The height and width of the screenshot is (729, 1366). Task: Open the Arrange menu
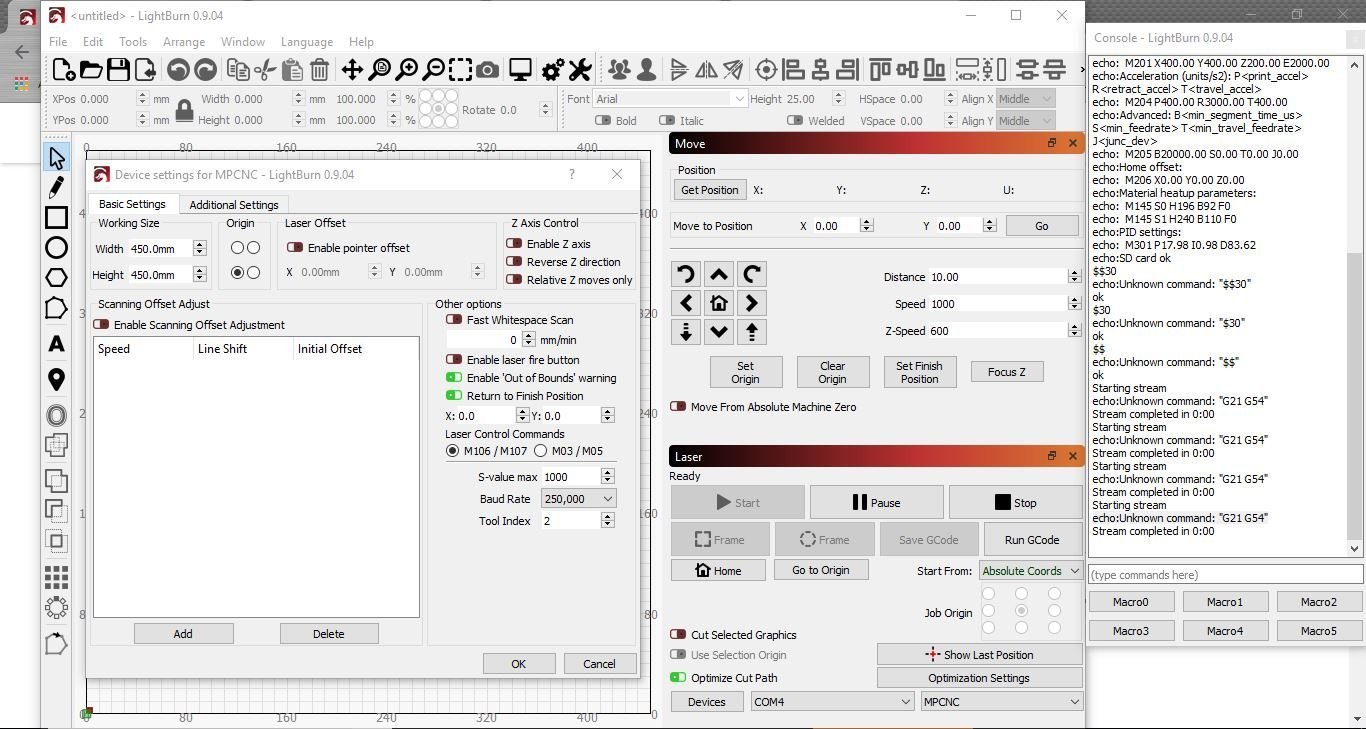[x=184, y=42]
